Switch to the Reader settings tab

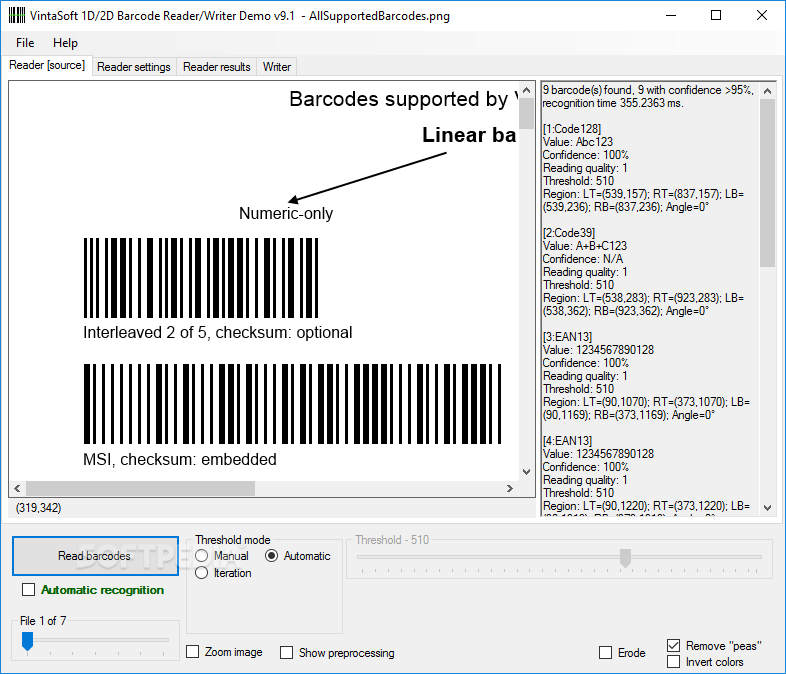click(x=134, y=67)
